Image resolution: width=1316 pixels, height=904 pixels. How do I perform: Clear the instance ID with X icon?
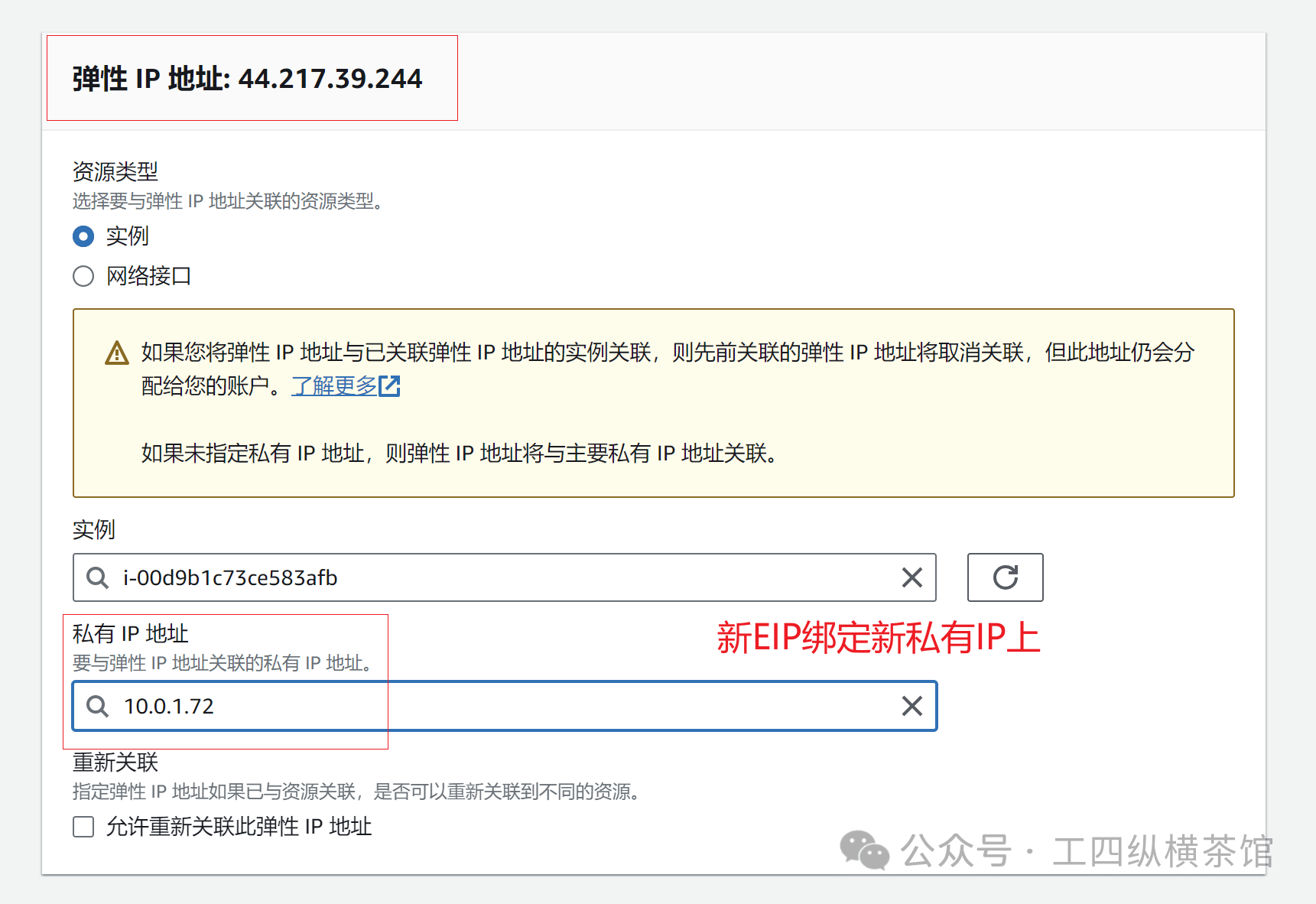click(x=911, y=577)
